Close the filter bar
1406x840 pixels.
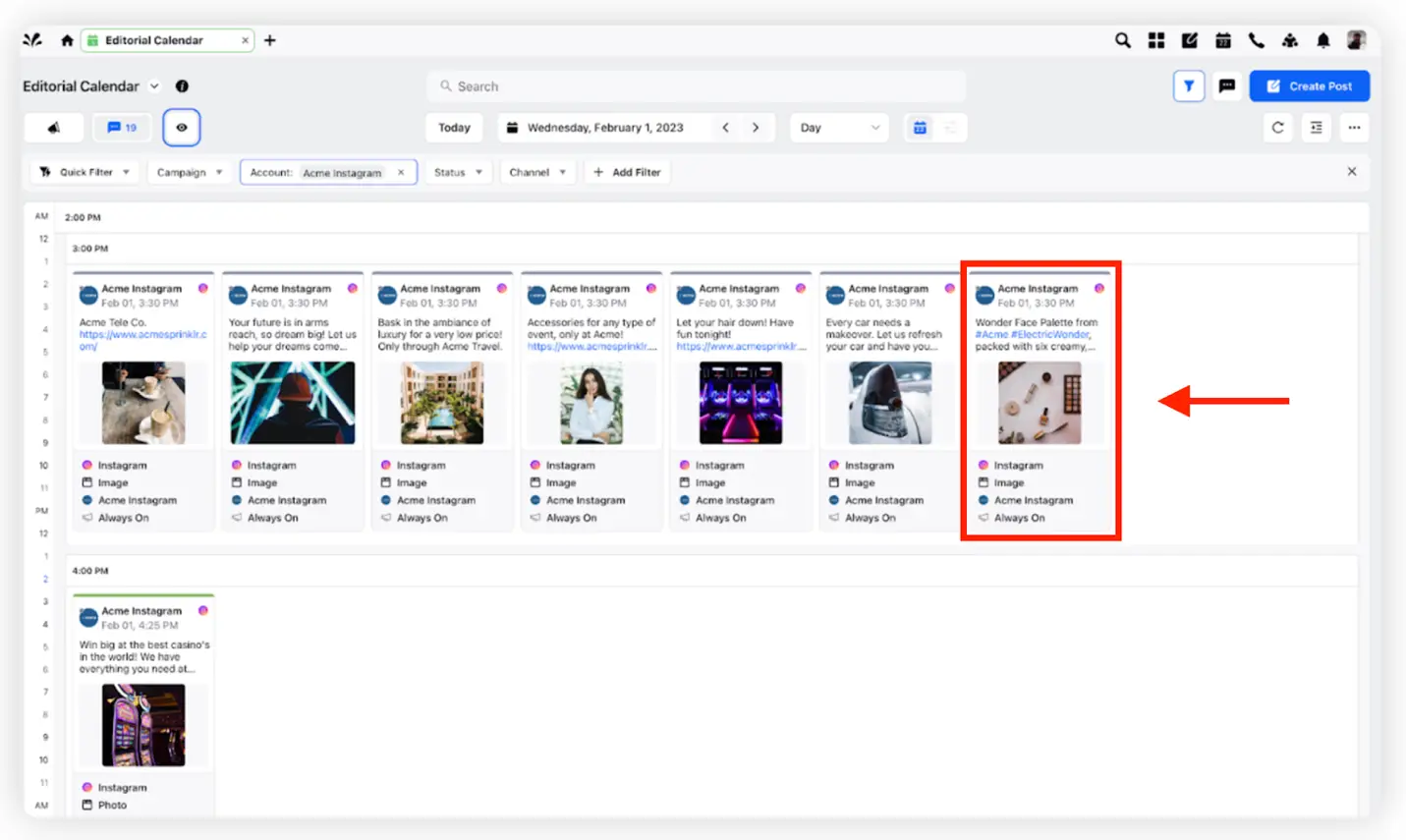coord(1352,171)
